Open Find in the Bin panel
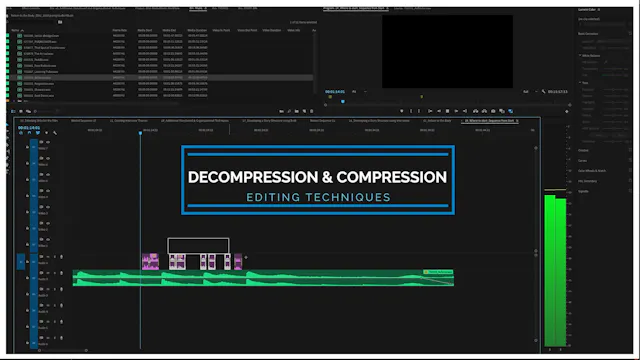 [289, 111]
